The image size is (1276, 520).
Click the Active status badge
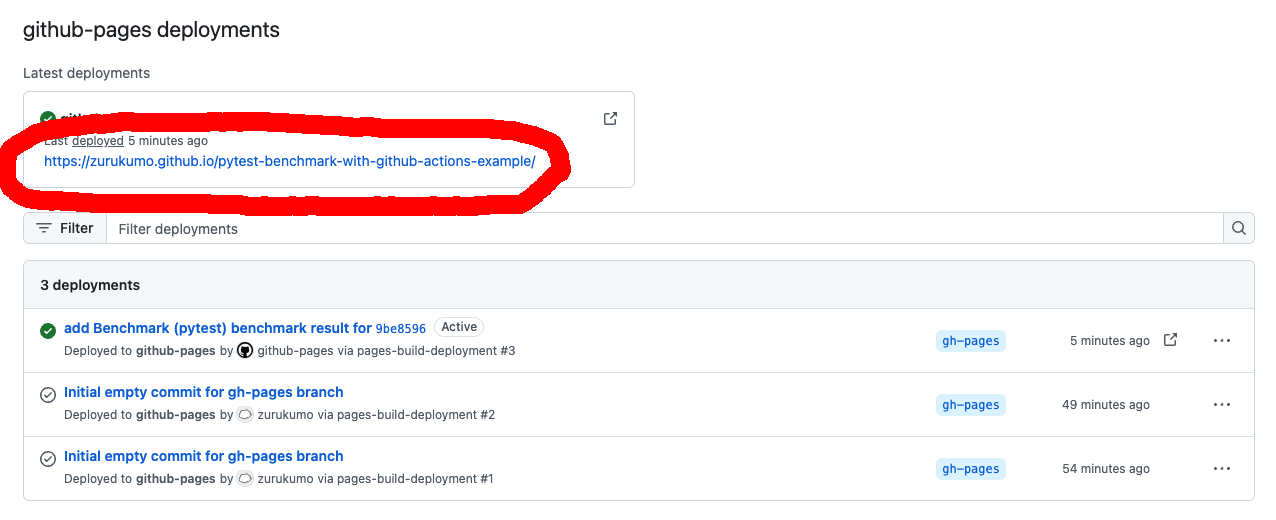(459, 327)
